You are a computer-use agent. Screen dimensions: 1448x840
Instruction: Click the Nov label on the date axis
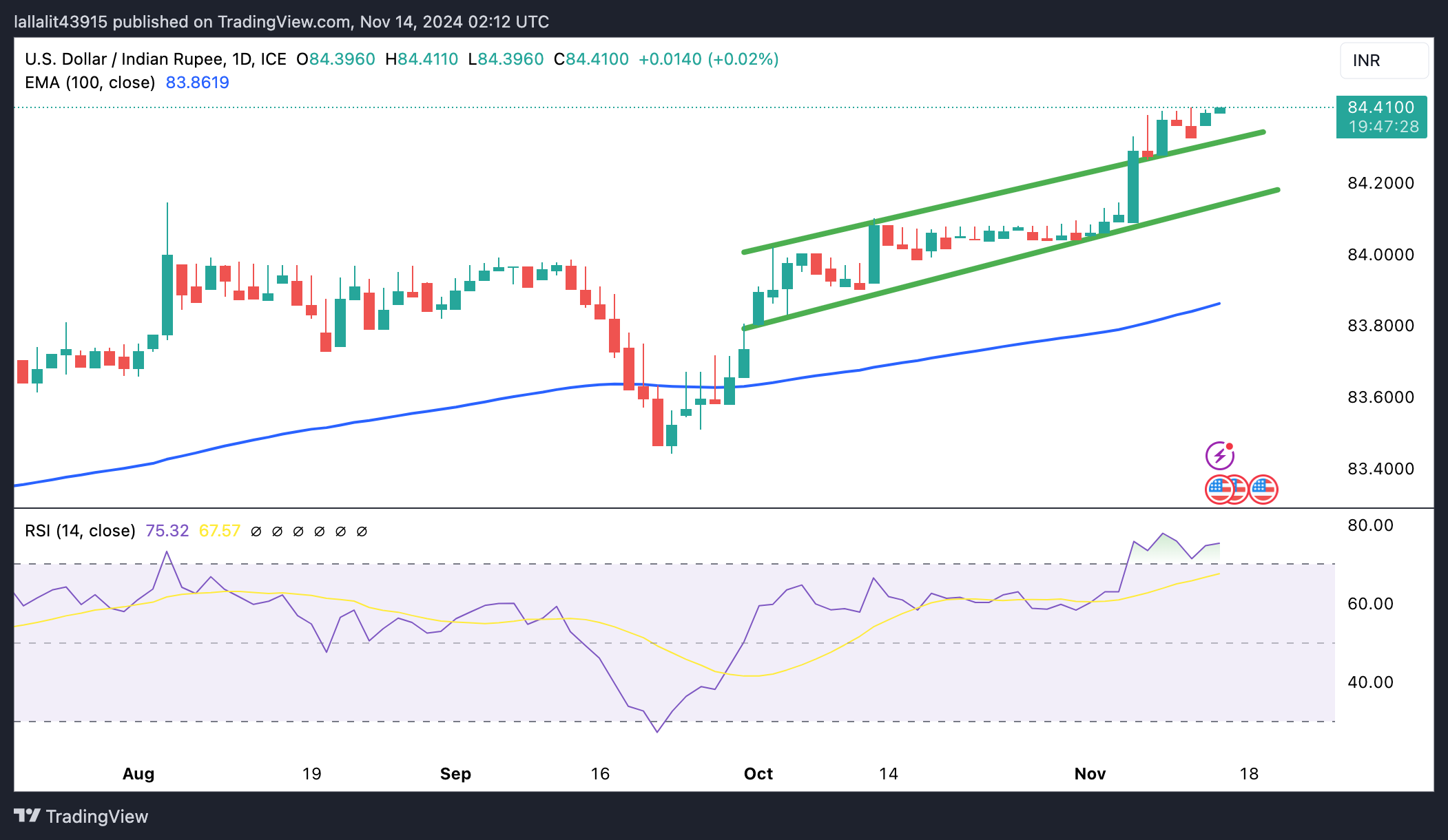tap(1090, 774)
